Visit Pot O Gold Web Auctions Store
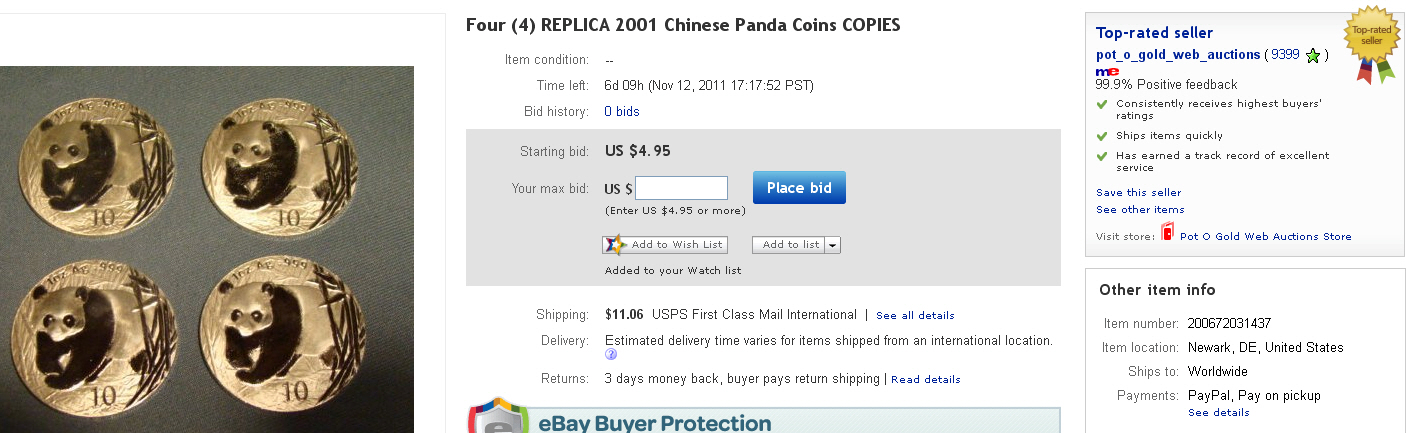 pos(1265,237)
